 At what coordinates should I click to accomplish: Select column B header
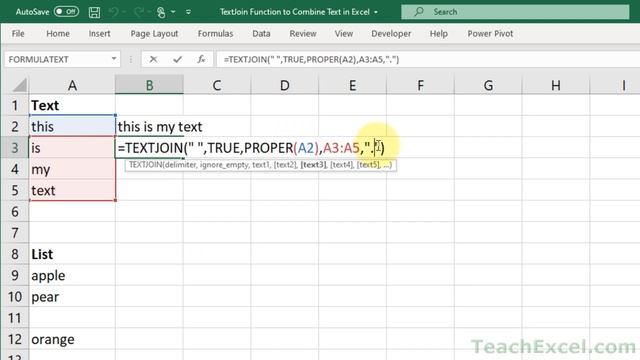149,85
